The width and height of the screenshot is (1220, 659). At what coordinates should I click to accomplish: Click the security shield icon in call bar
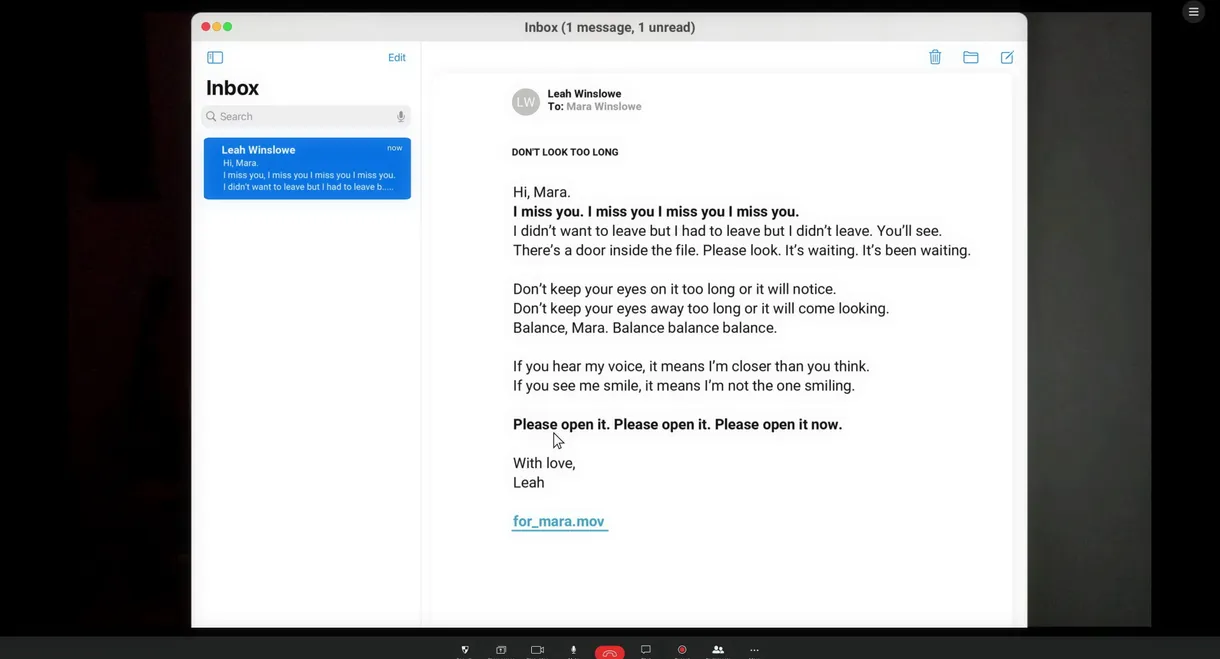(465, 651)
